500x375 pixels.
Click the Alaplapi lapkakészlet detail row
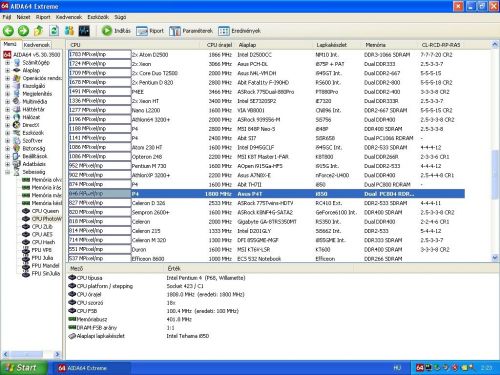click(x=139, y=336)
